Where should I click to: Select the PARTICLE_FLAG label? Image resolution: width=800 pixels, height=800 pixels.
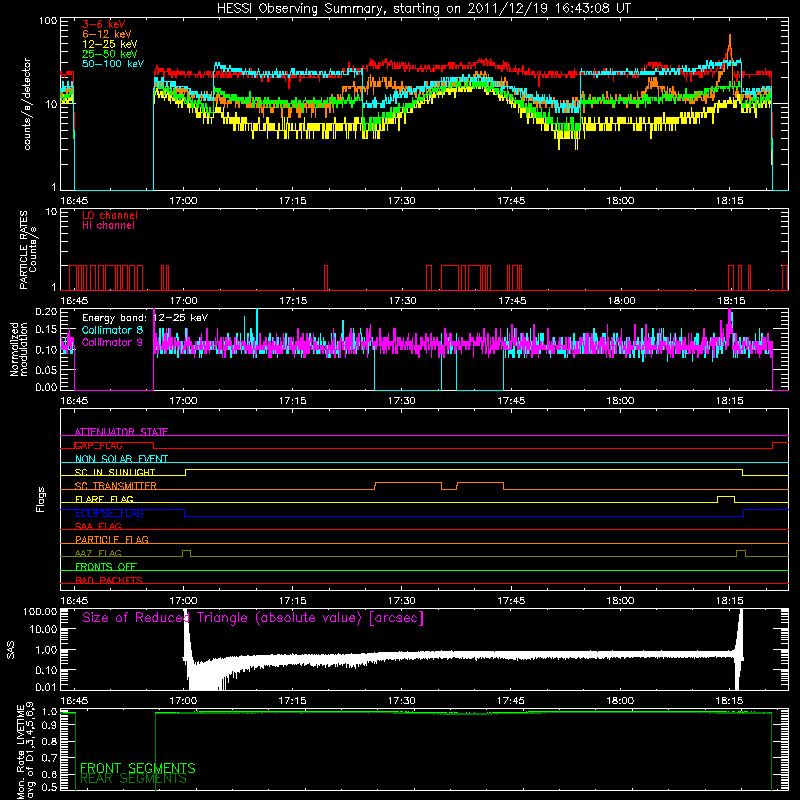coord(112,539)
